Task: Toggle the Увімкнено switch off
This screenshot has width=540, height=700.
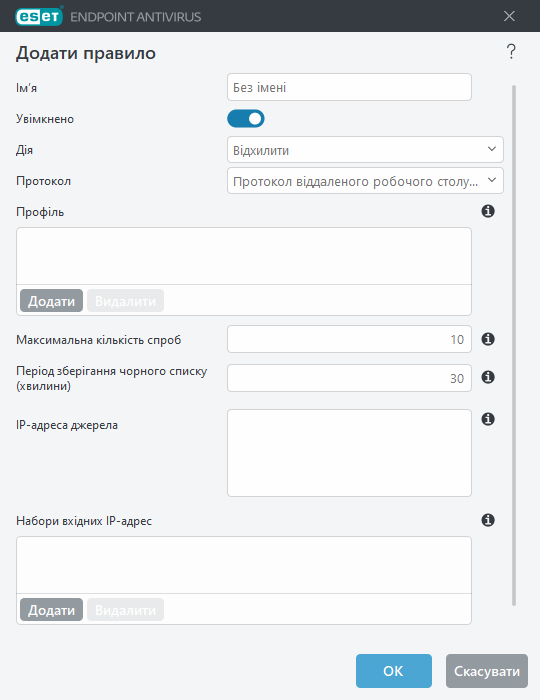Action: (246, 119)
